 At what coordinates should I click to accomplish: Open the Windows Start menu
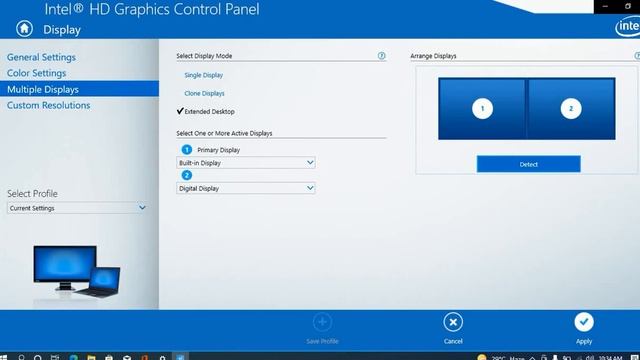click(x=4, y=357)
